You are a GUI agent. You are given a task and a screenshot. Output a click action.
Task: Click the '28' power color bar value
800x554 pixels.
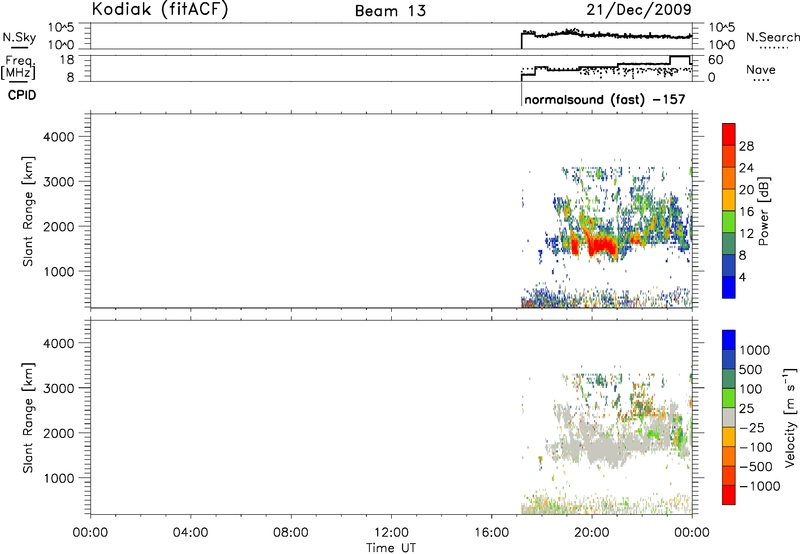(x=746, y=146)
